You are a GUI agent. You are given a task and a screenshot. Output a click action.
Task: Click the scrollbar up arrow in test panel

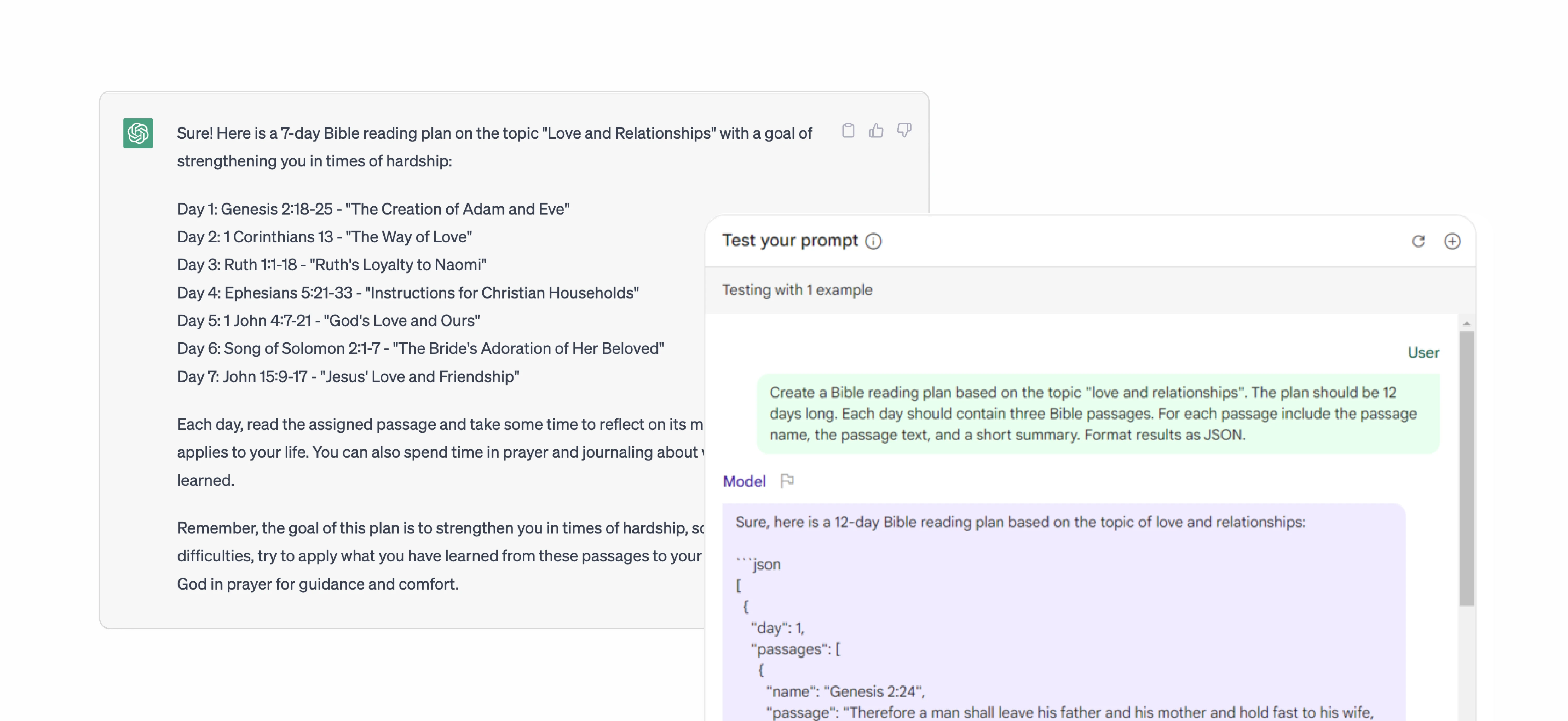(x=1466, y=323)
